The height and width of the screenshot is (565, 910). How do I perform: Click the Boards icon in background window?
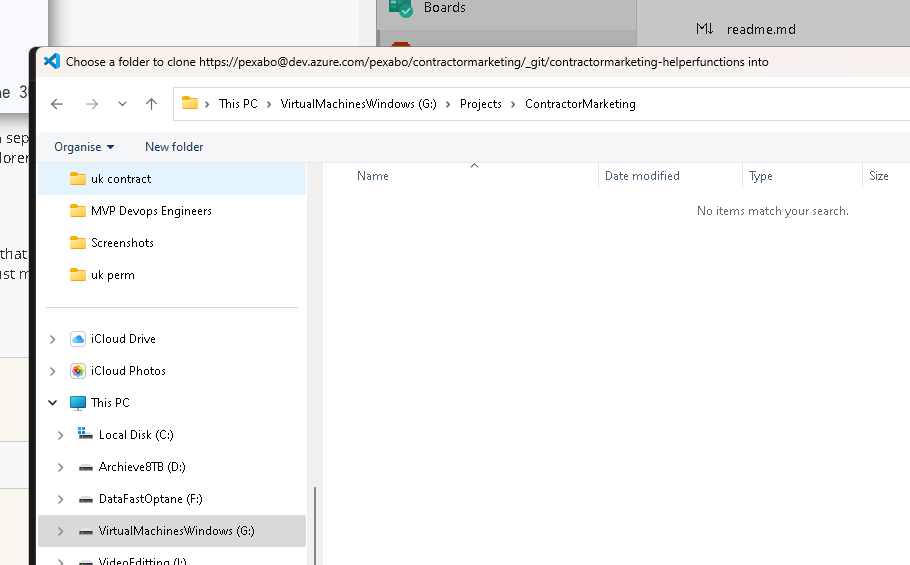(x=400, y=8)
